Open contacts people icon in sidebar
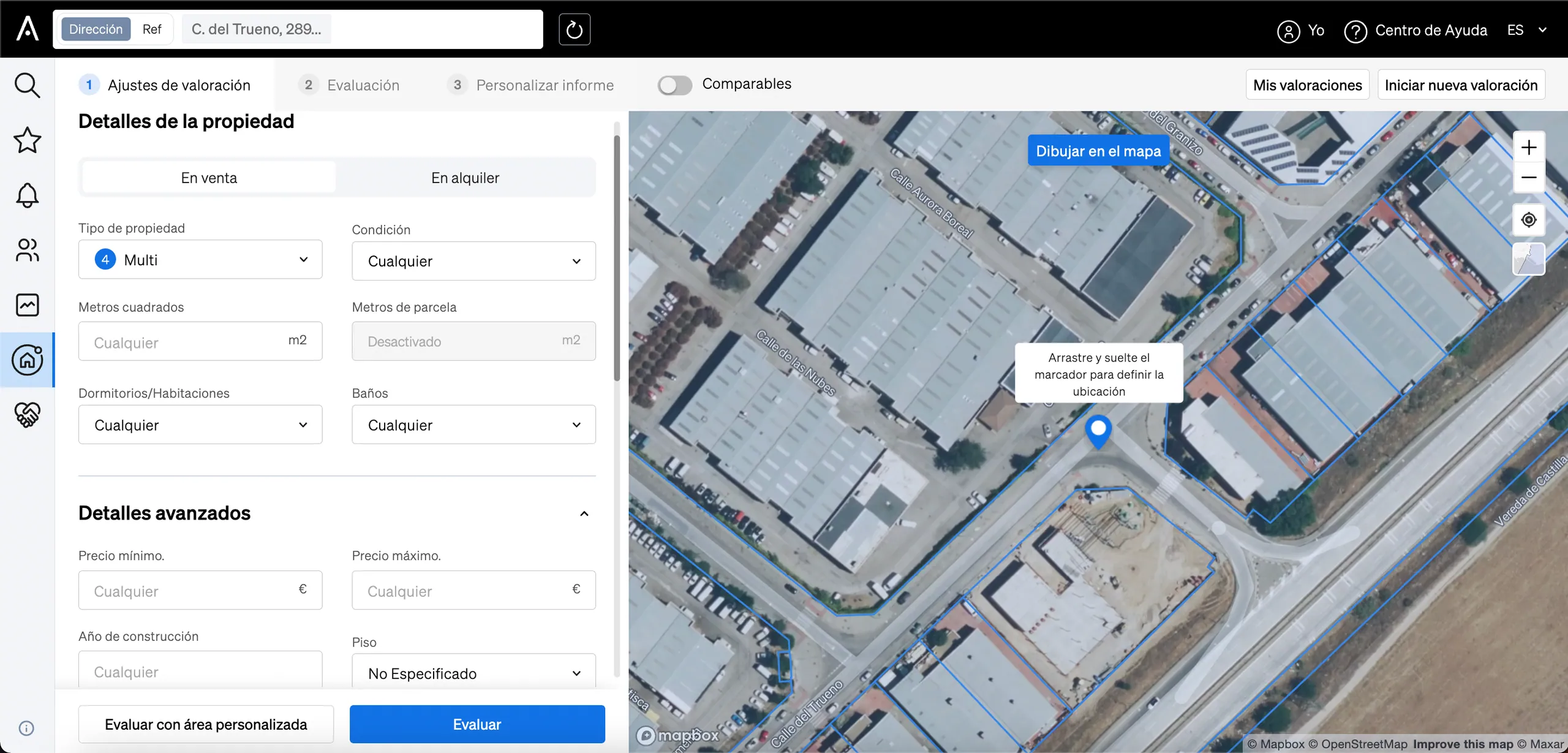 [27, 250]
